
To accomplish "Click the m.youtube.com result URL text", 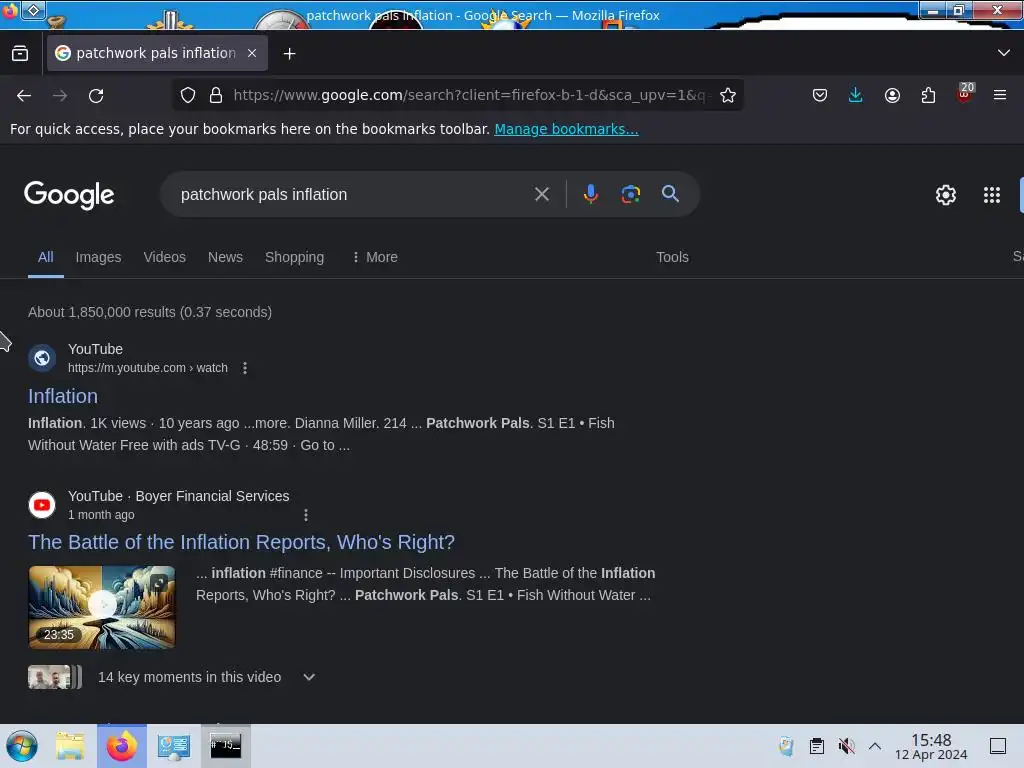I will (148, 368).
